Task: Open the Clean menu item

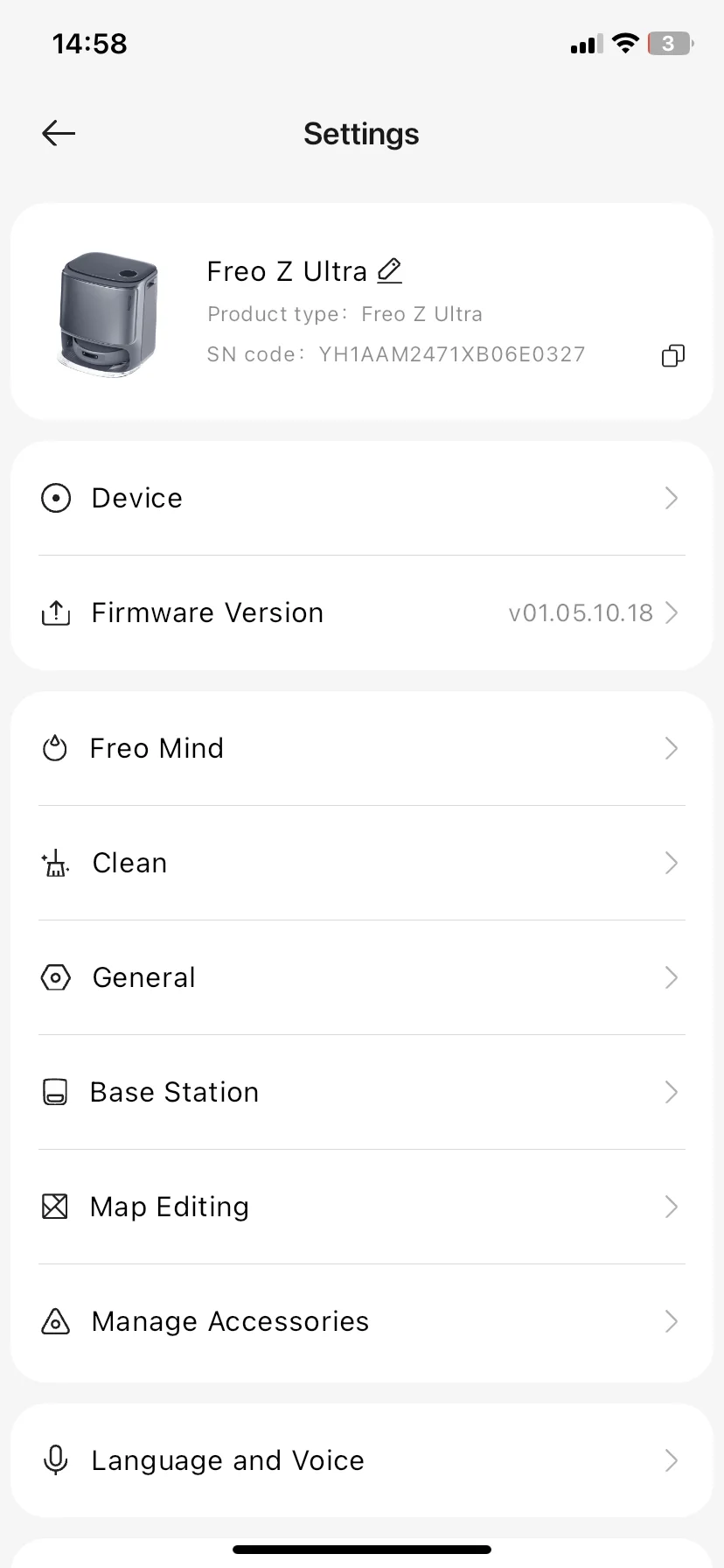Action: pyautogui.click(x=129, y=864)
